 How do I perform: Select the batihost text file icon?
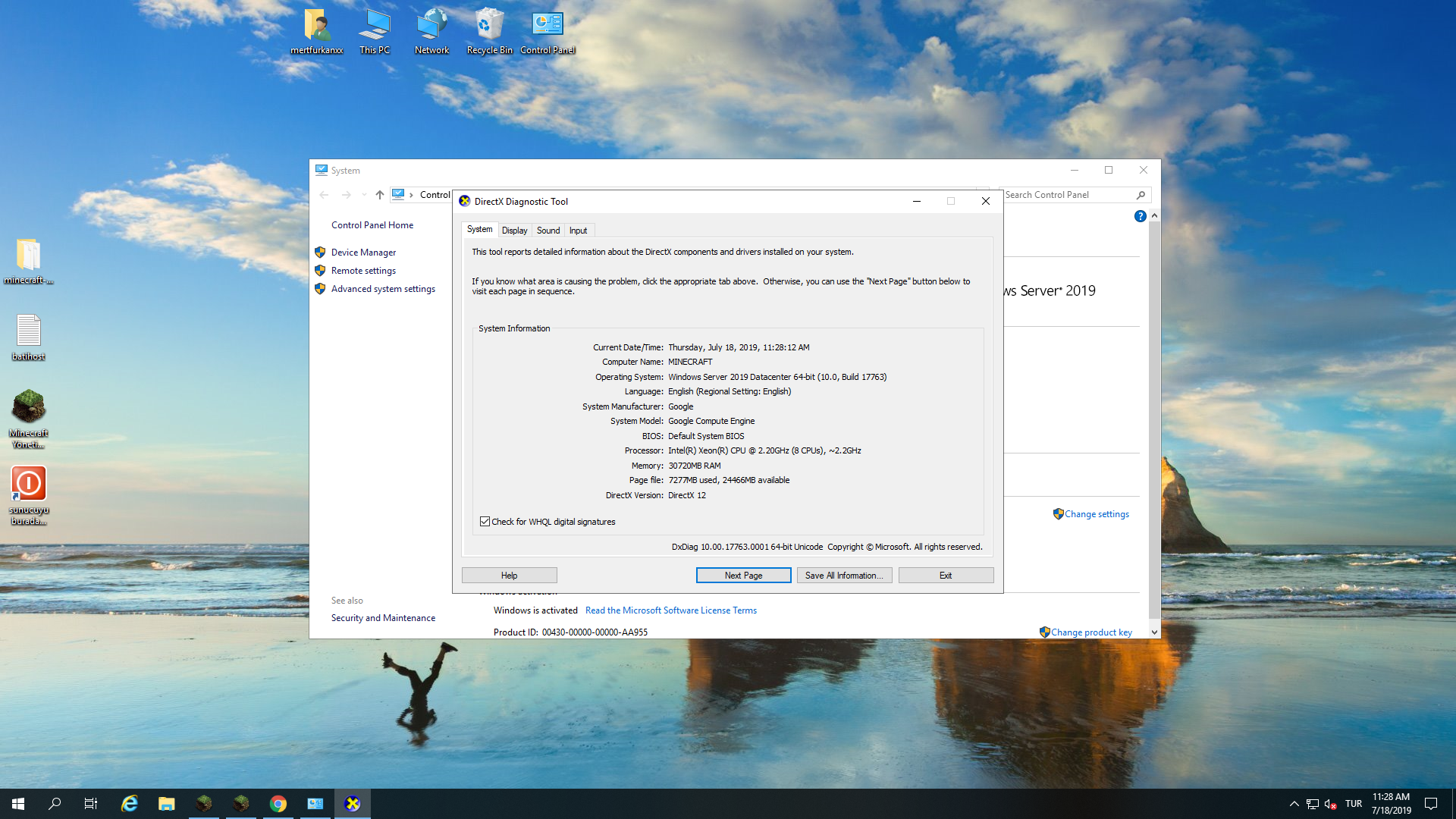29,337
